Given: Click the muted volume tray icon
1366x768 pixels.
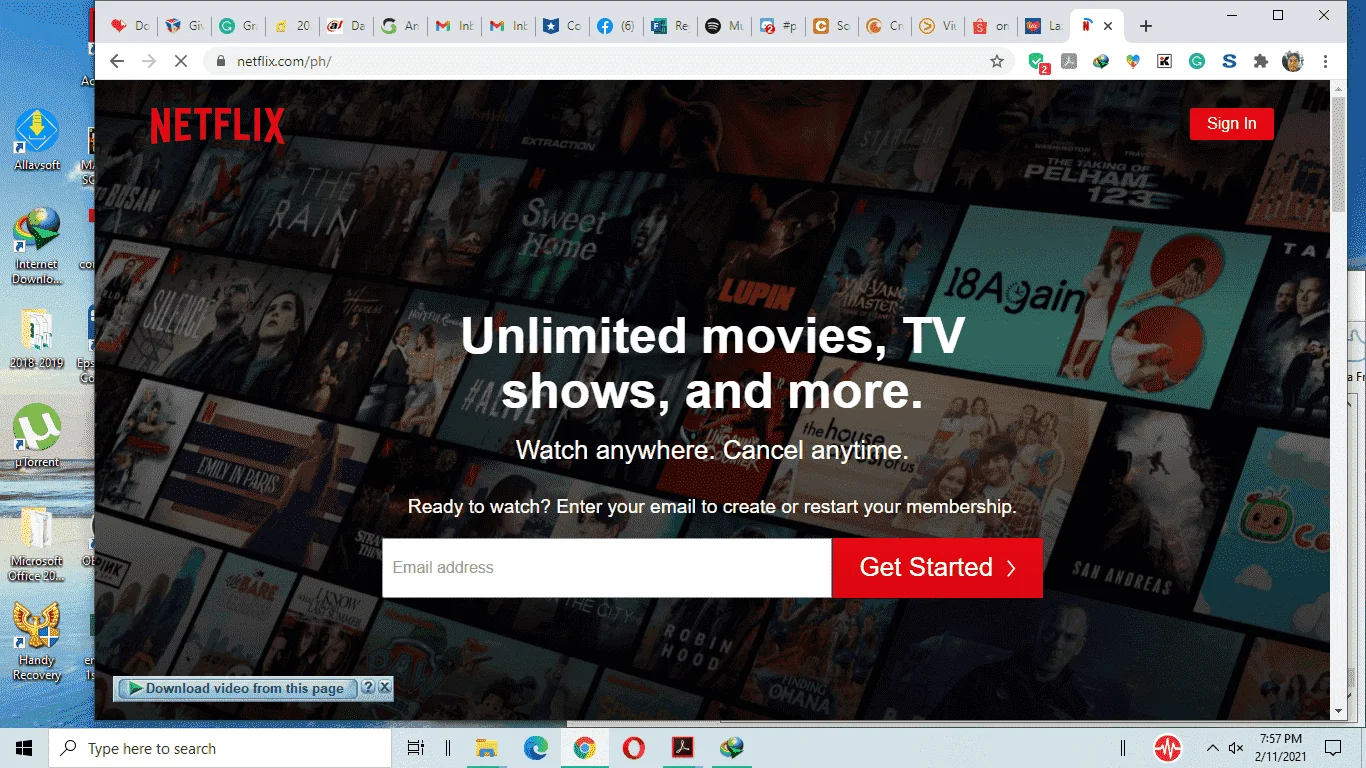Looking at the screenshot, I should (x=1236, y=748).
